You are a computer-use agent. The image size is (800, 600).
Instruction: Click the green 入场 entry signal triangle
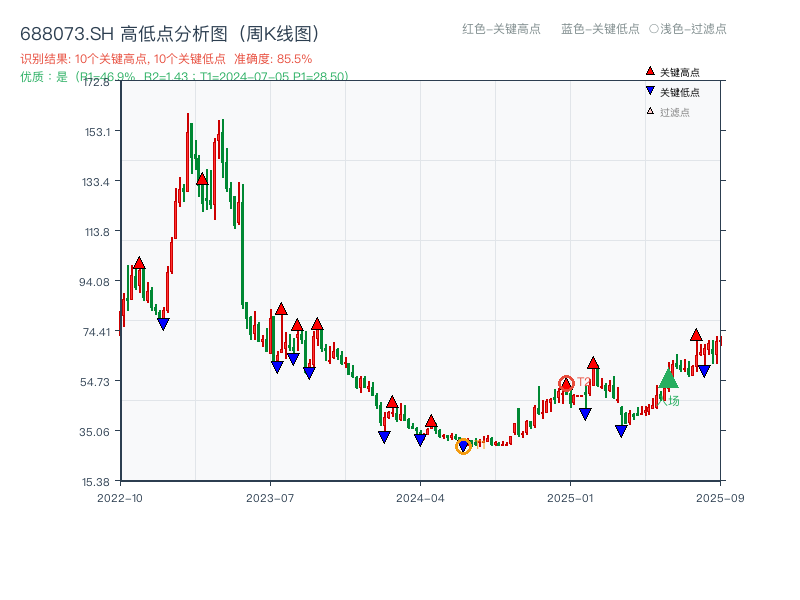[x=667, y=379]
